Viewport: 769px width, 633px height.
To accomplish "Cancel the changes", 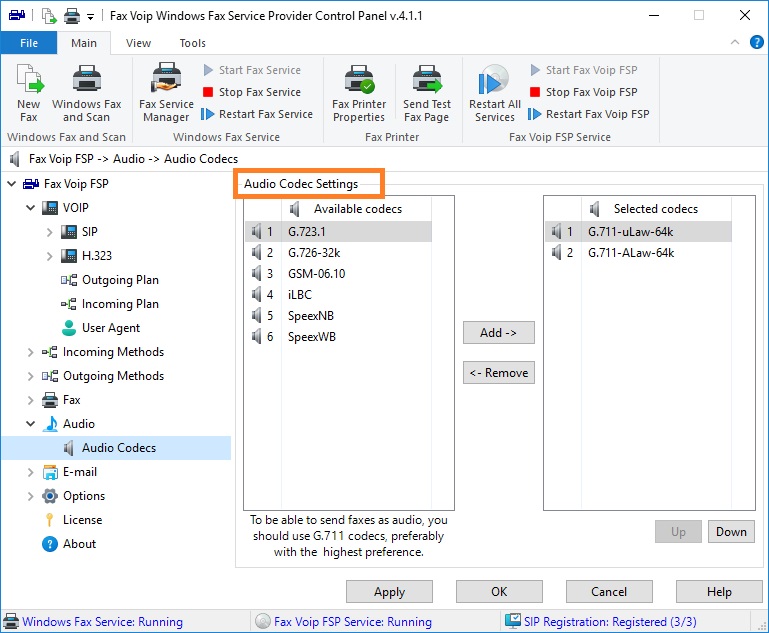I will point(609,592).
